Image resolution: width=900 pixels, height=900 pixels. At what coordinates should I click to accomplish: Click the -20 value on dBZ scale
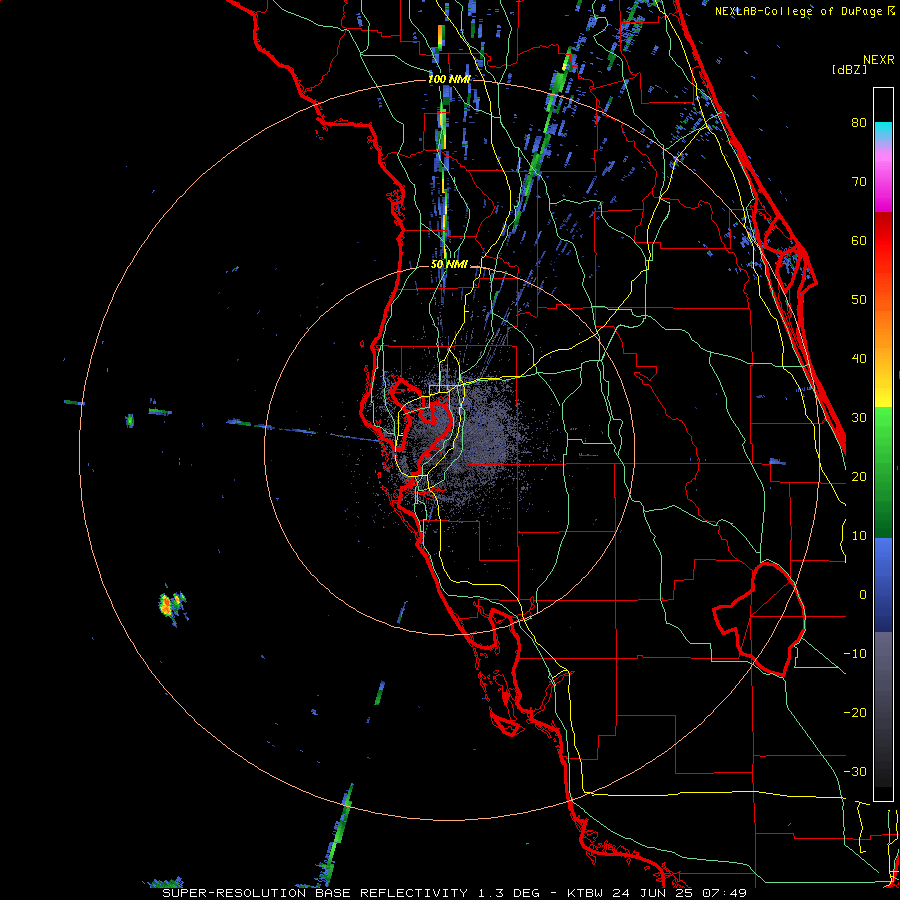[x=855, y=713]
